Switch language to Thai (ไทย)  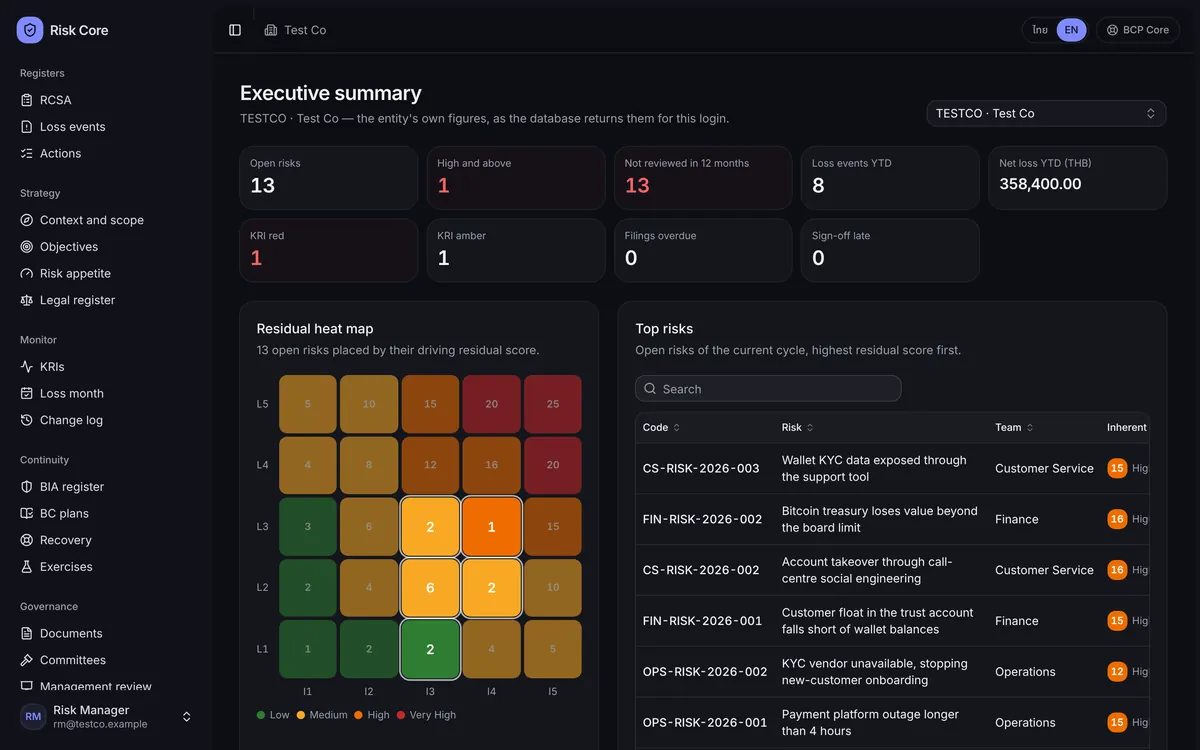(1040, 30)
